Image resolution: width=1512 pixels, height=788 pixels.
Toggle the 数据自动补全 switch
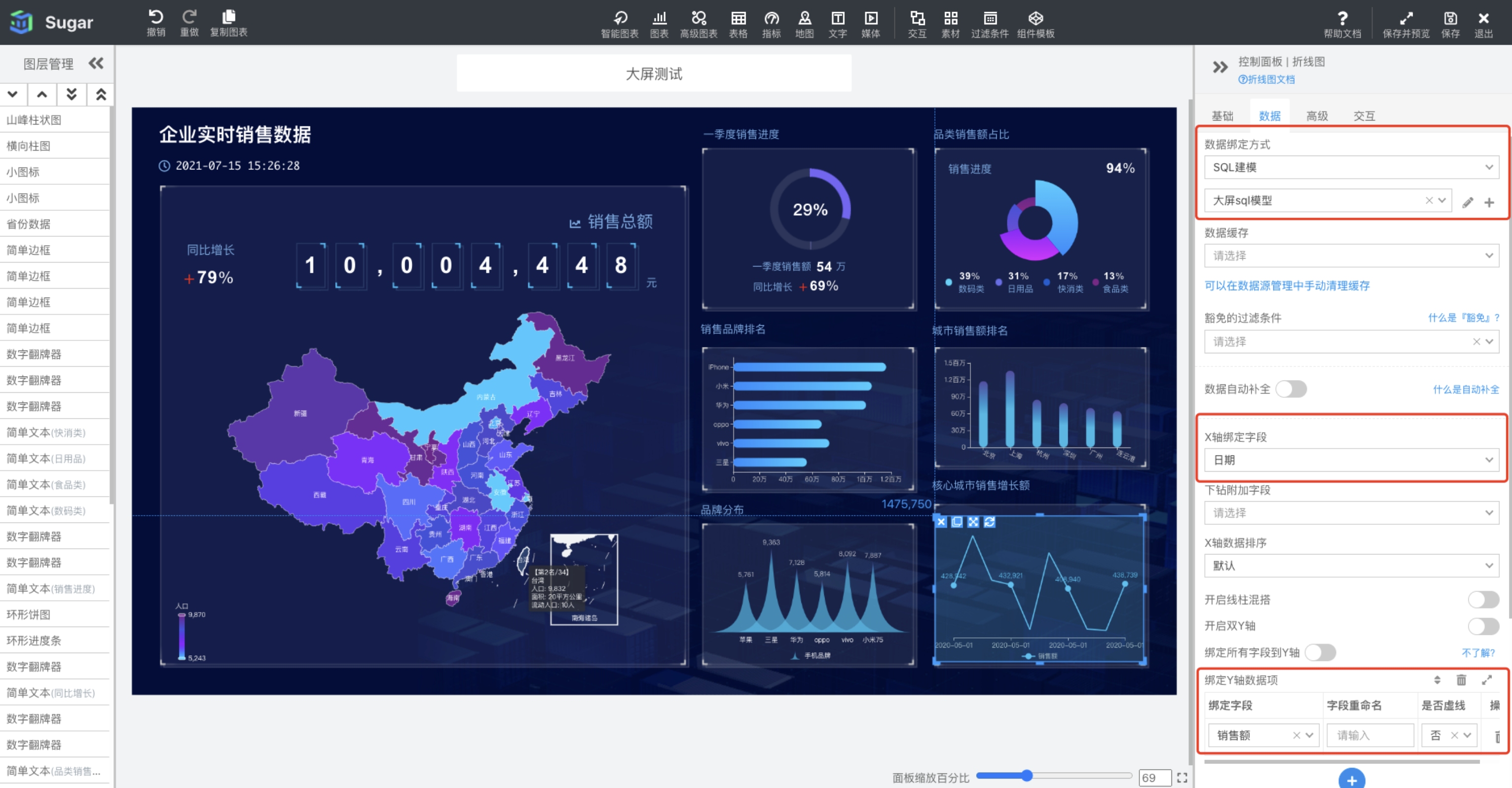(x=1291, y=389)
